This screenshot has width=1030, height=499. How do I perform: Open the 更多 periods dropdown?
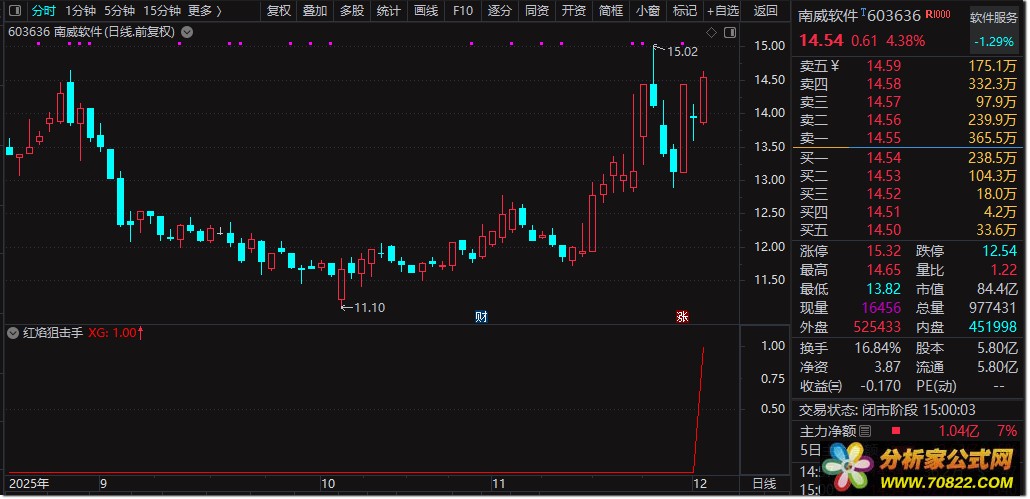(x=204, y=11)
